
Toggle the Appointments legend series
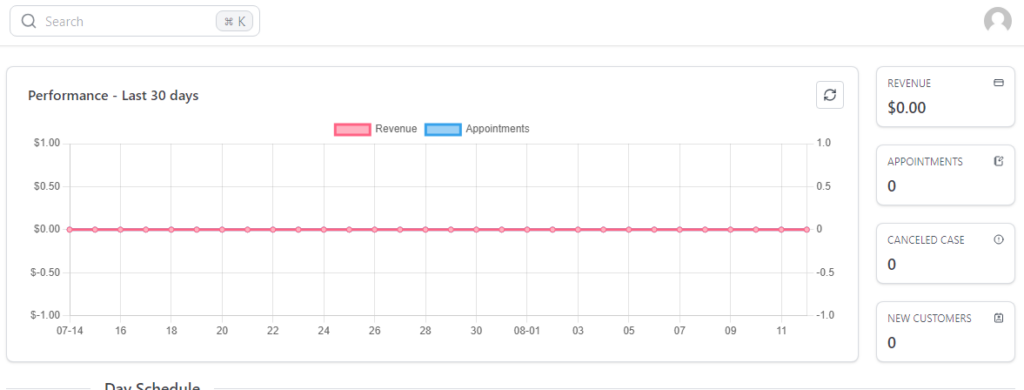[x=477, y=129]
